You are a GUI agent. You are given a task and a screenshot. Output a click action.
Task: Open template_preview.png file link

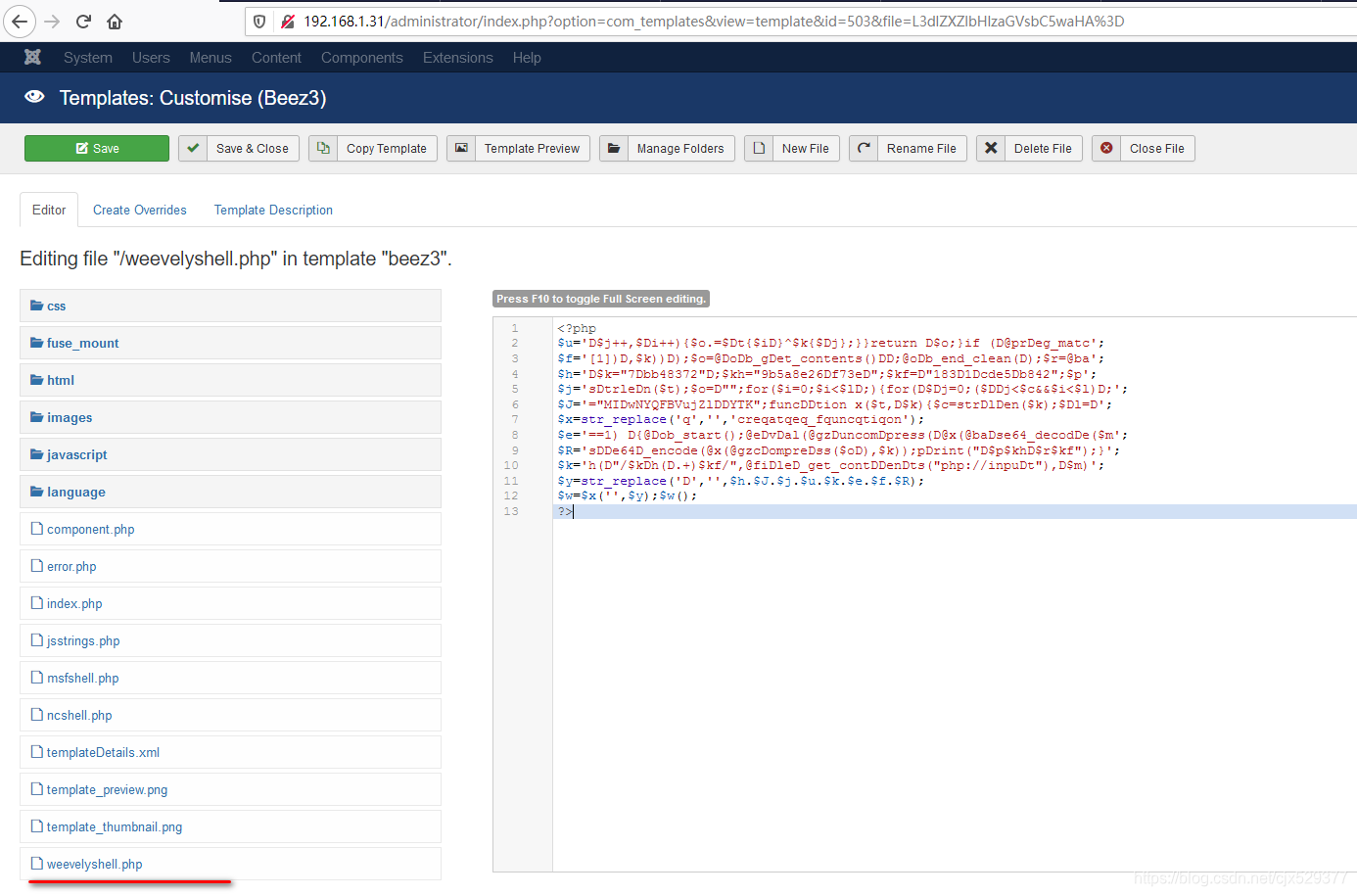coord(107,789)
